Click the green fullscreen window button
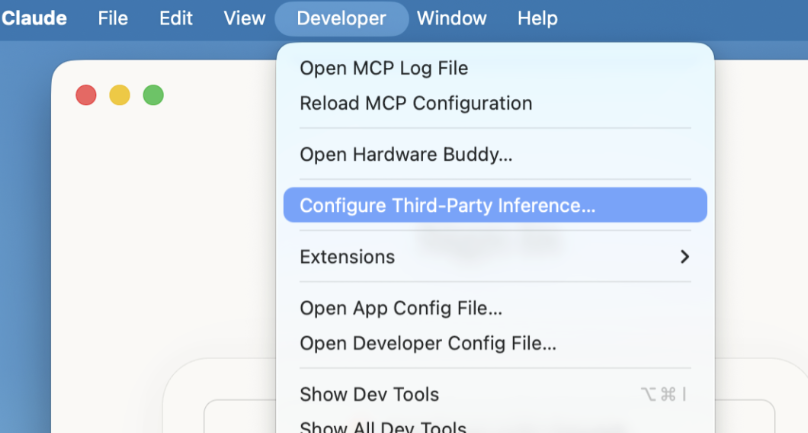The width and height of the screenshot is (808, 433). (x=153, y=95)
